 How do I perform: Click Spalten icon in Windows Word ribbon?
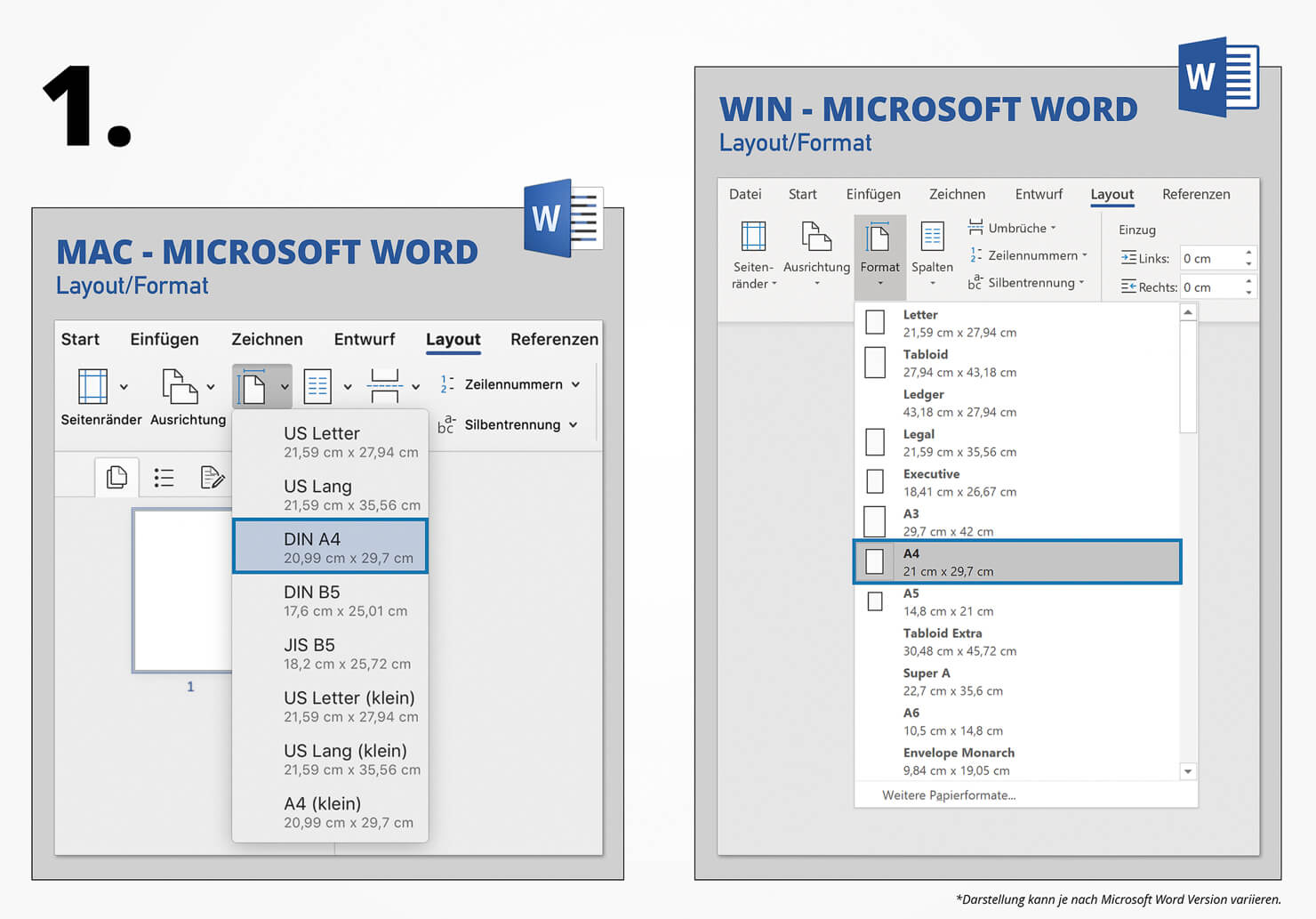[932, 237]
